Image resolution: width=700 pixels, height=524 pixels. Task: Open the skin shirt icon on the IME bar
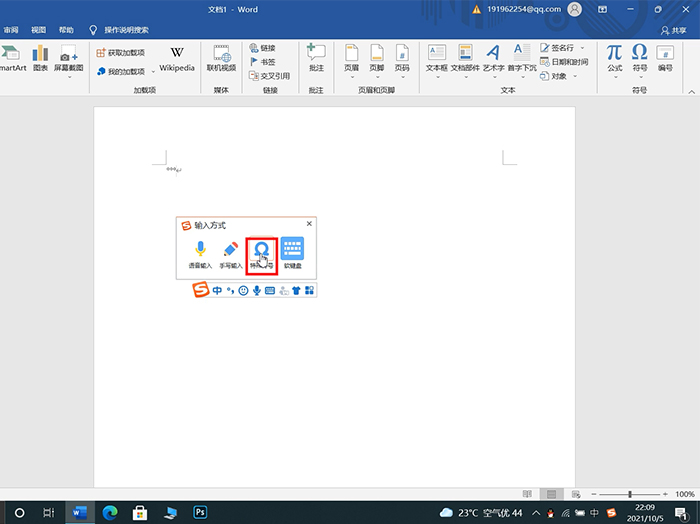pos(296,291)
